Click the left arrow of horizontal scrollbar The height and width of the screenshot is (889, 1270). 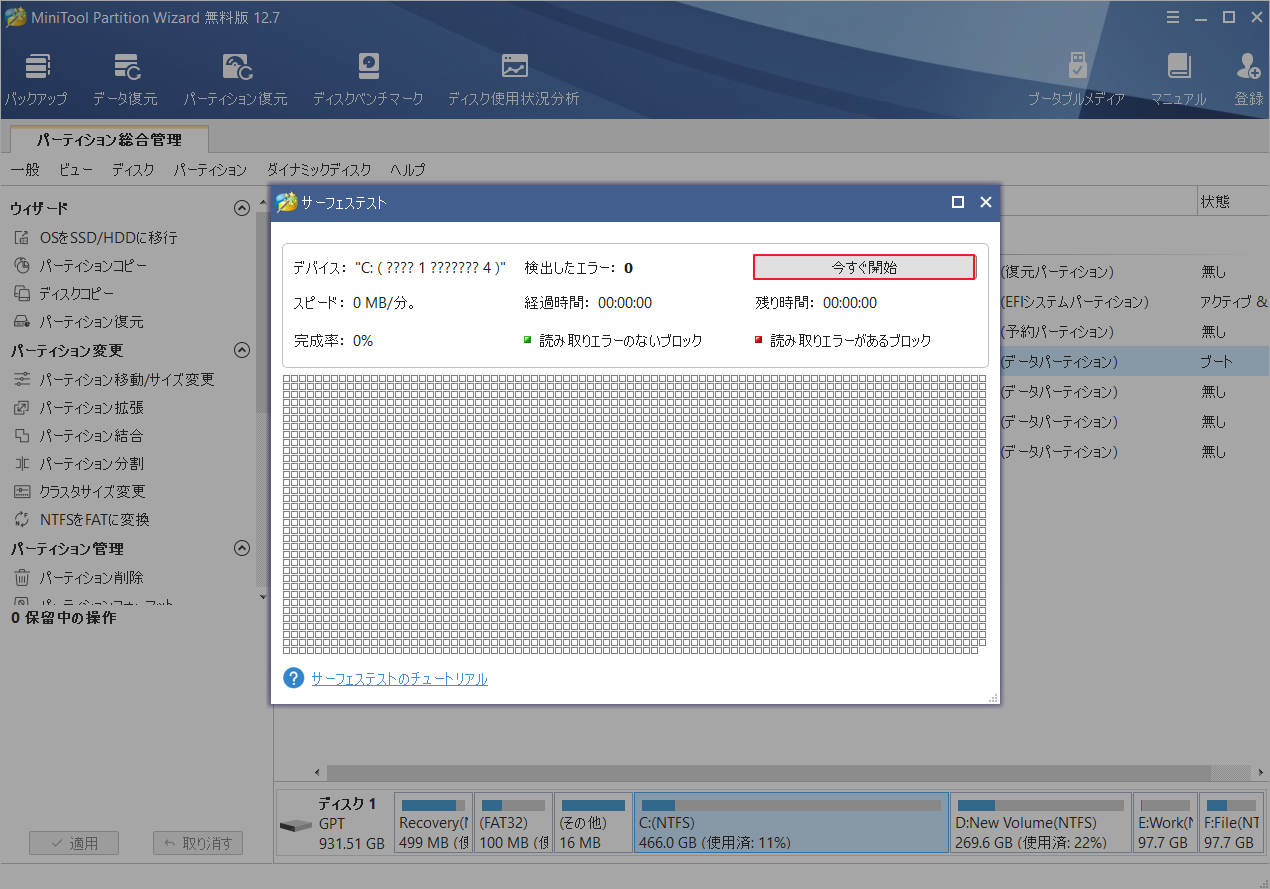[318, 773]
